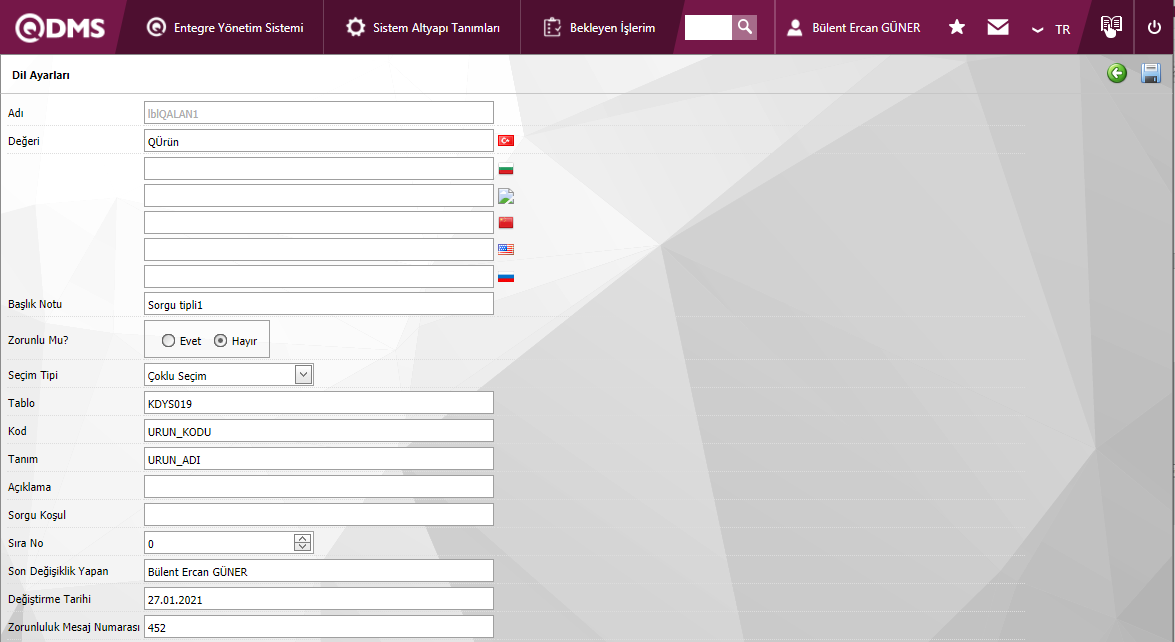1175x642 pixels.
Task: Click Tablo field KDYS019
Action: pyautogui.click(x=318, y=403)
